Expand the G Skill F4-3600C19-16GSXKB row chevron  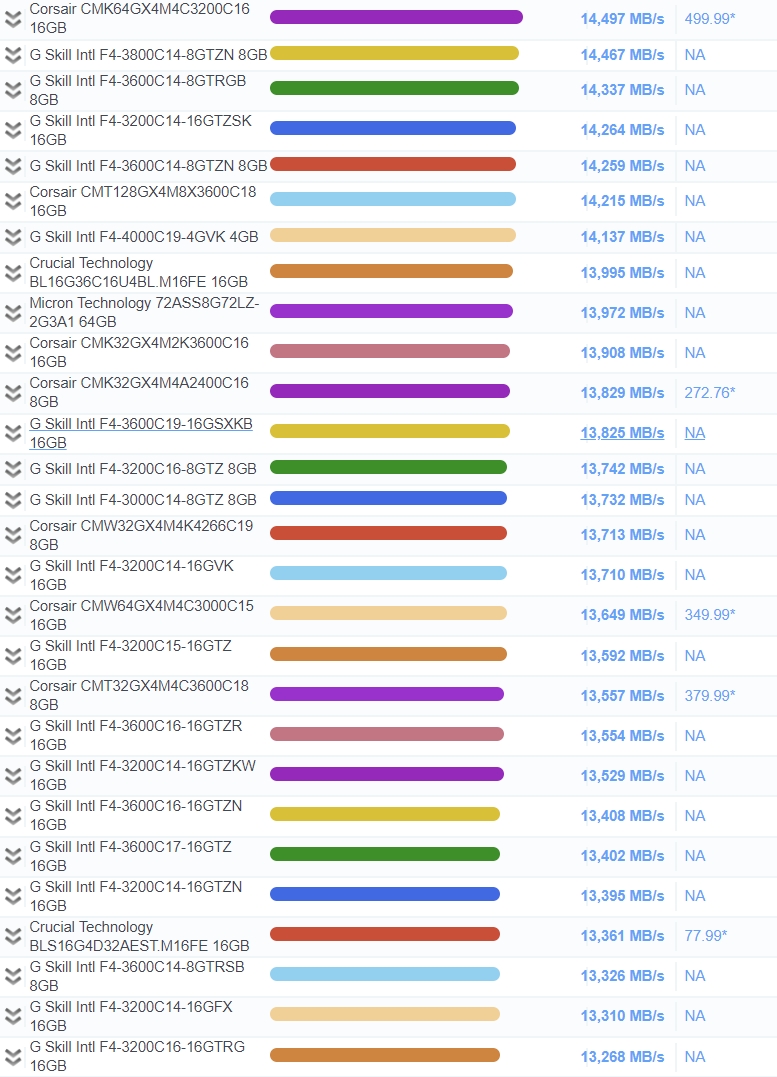[13, 433]
